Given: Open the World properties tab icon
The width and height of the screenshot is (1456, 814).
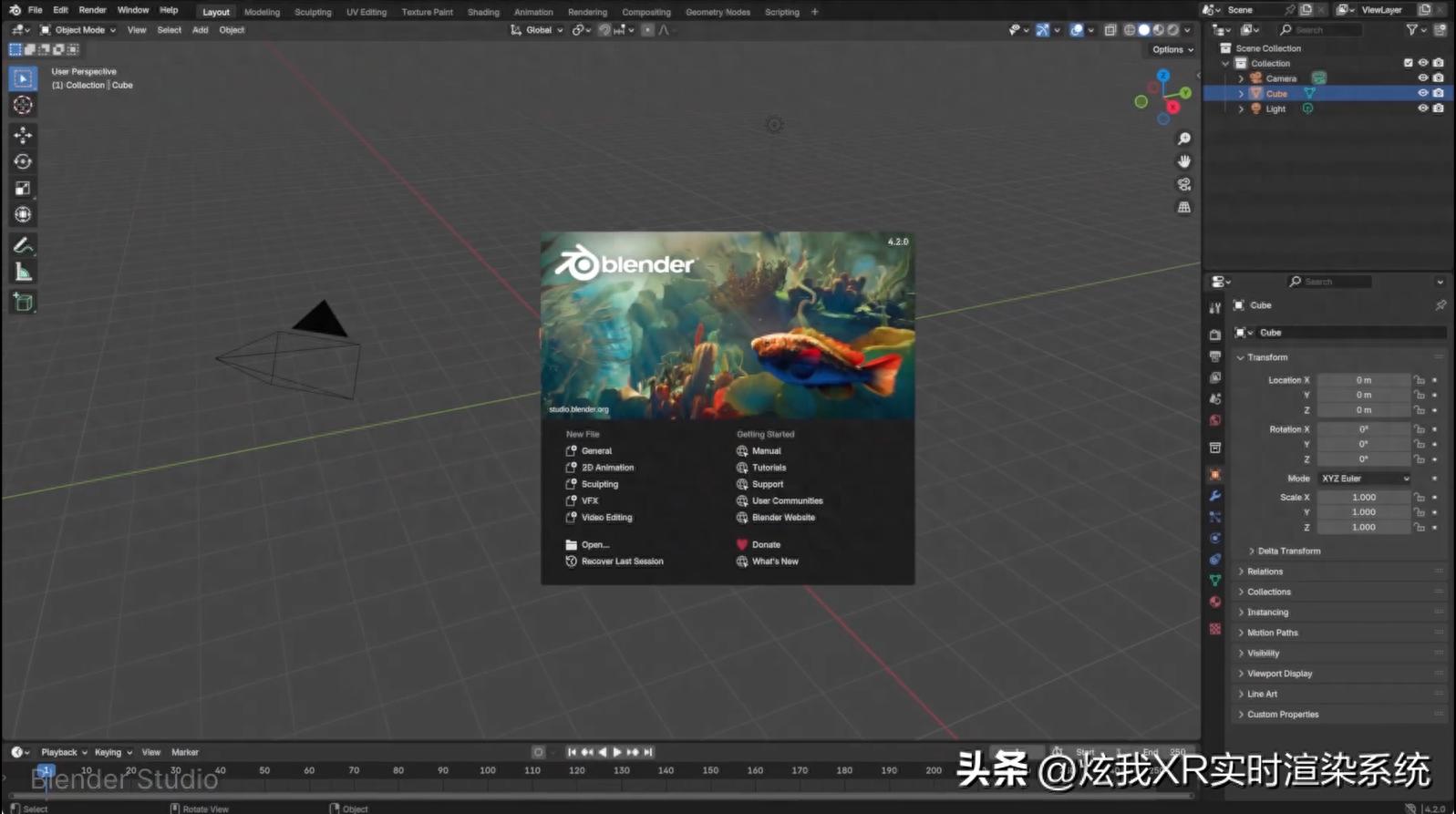Looking at the screenshot, I should [x=1214, y=420].
